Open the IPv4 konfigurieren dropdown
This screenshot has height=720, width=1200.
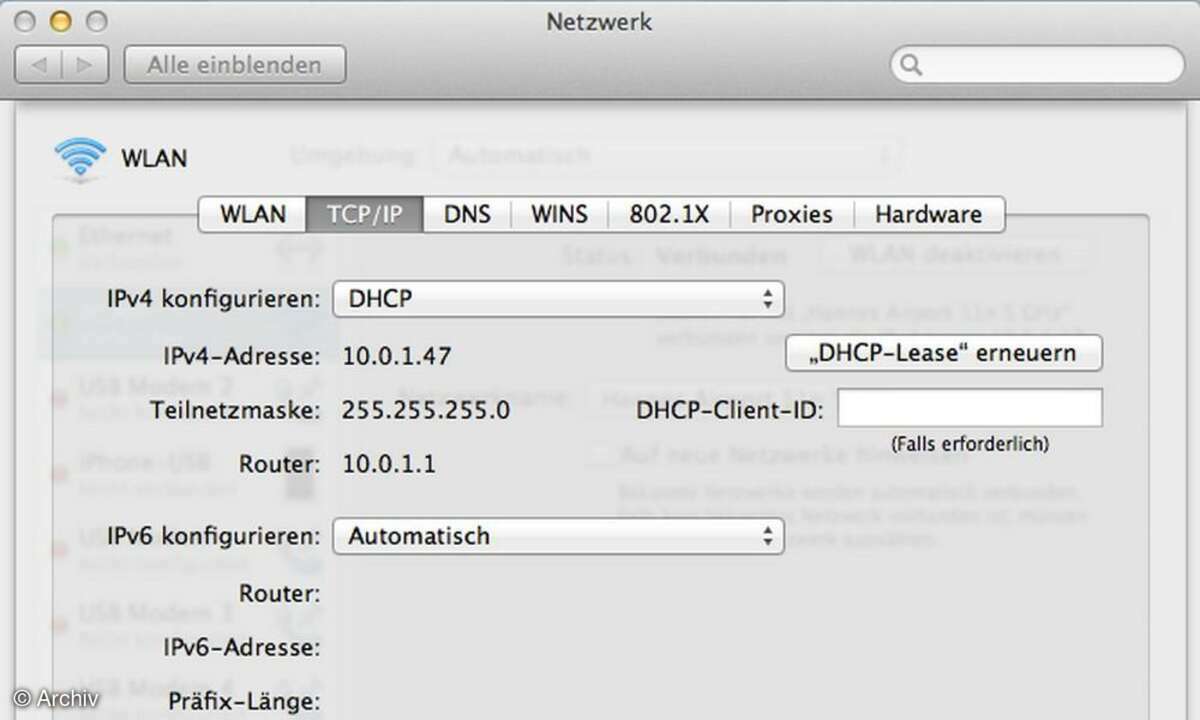[x=558, y=298]
